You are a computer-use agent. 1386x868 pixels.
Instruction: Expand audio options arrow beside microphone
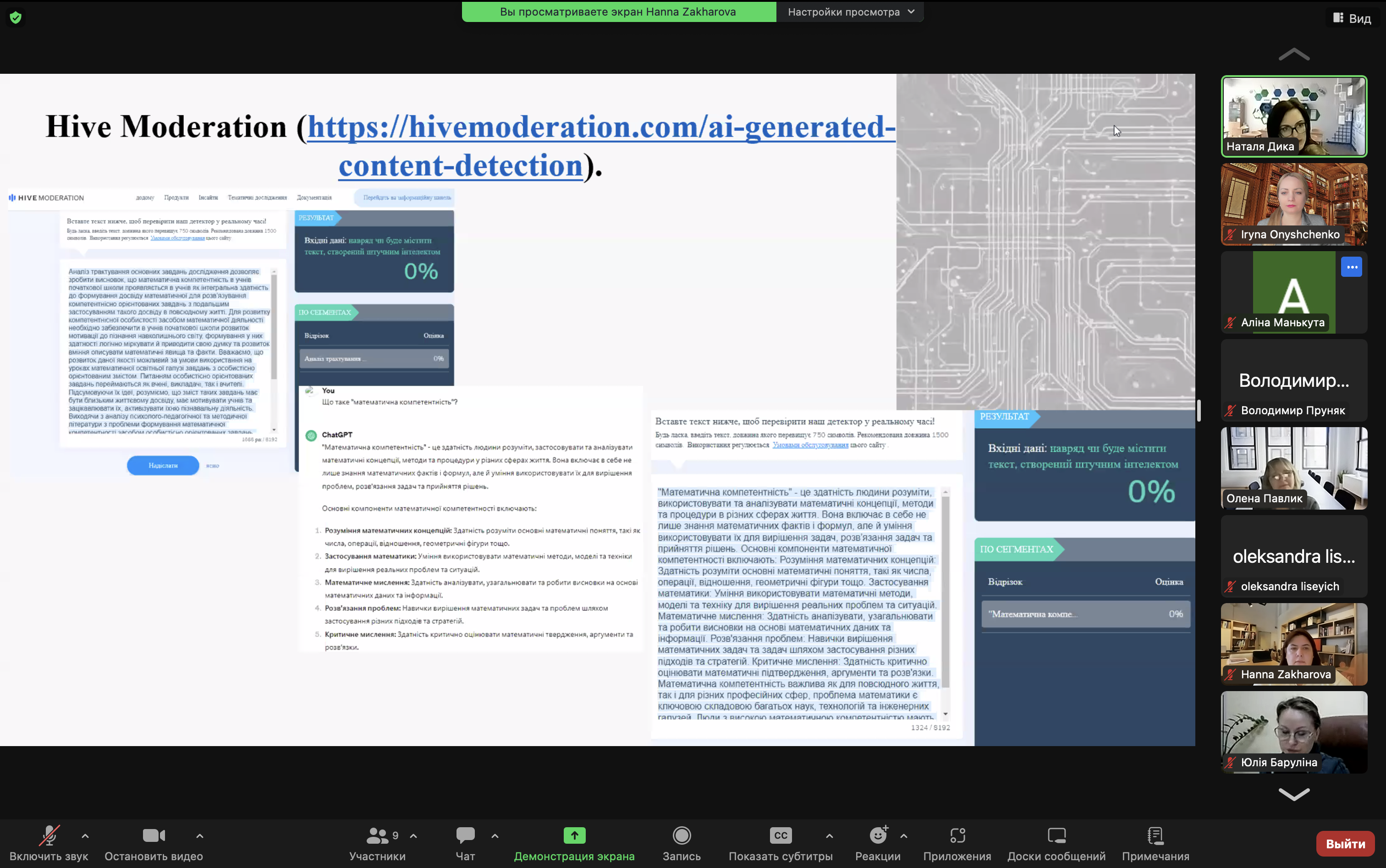tap(85, 836)
